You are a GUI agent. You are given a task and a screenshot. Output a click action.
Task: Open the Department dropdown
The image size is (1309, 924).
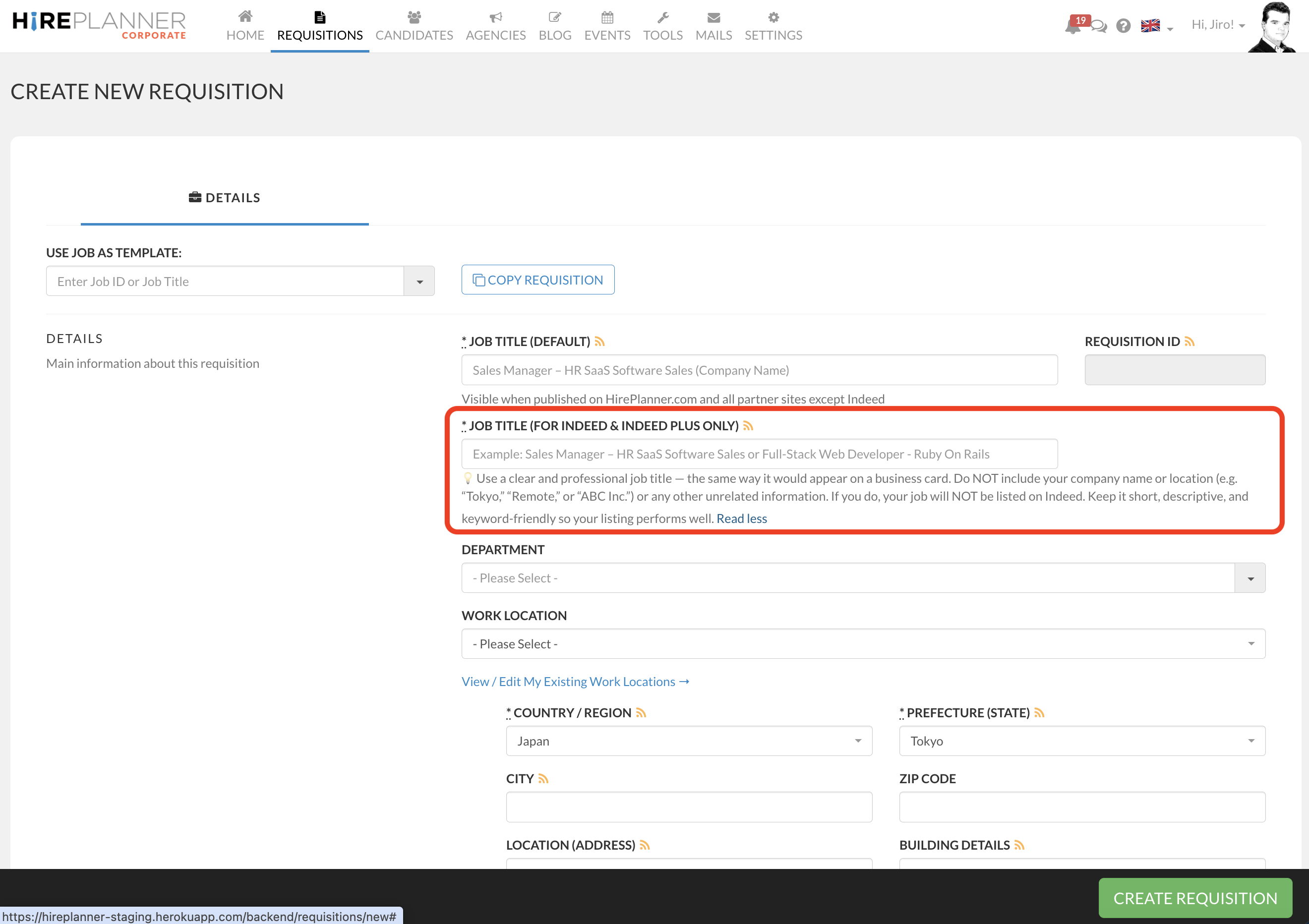coord(863,577)
